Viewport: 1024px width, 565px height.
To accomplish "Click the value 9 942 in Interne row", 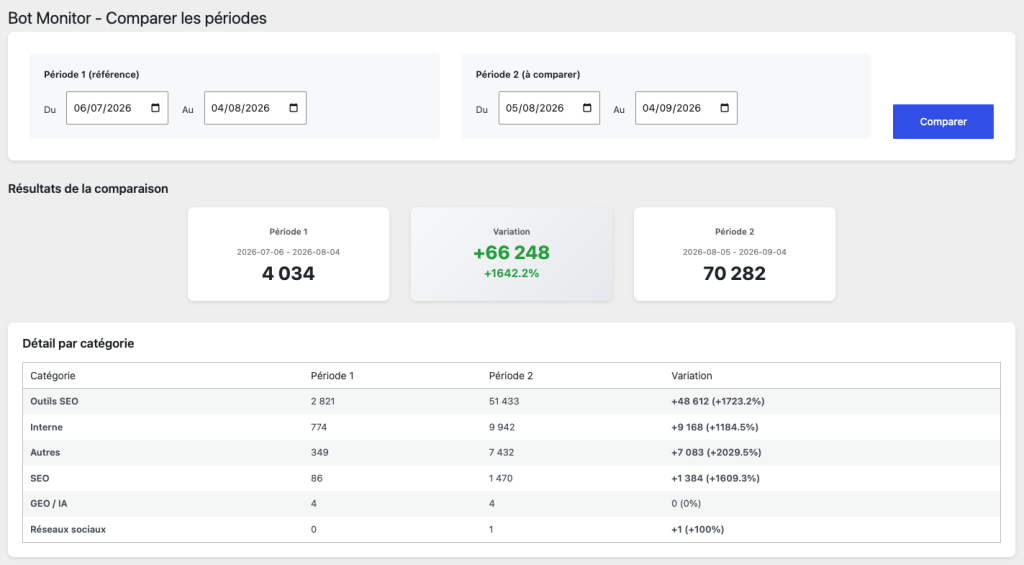I will click(502, 427).
